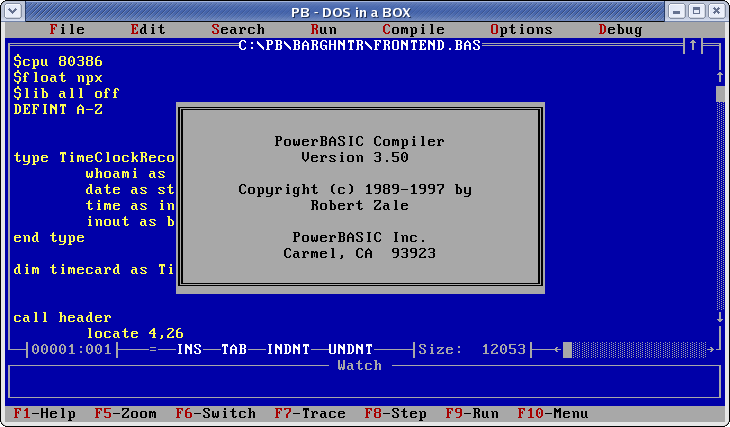This screenshot has height=427, width=730.
Task: Maximize the DOS in a BOX window
Action: (696, 11)
